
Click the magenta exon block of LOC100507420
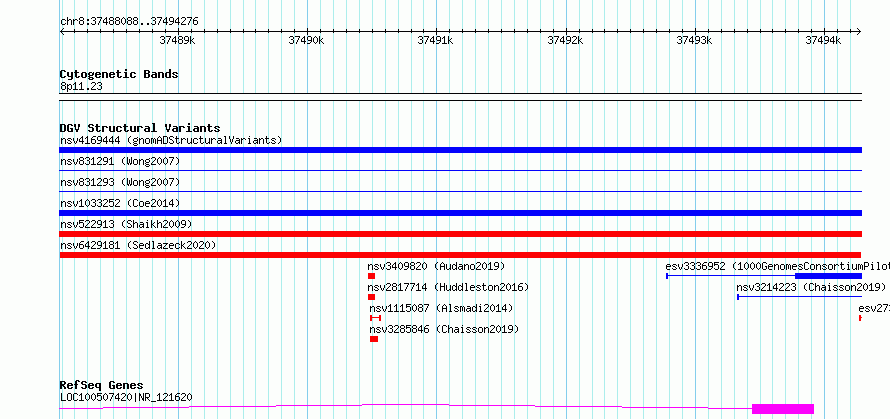point(783,409)
